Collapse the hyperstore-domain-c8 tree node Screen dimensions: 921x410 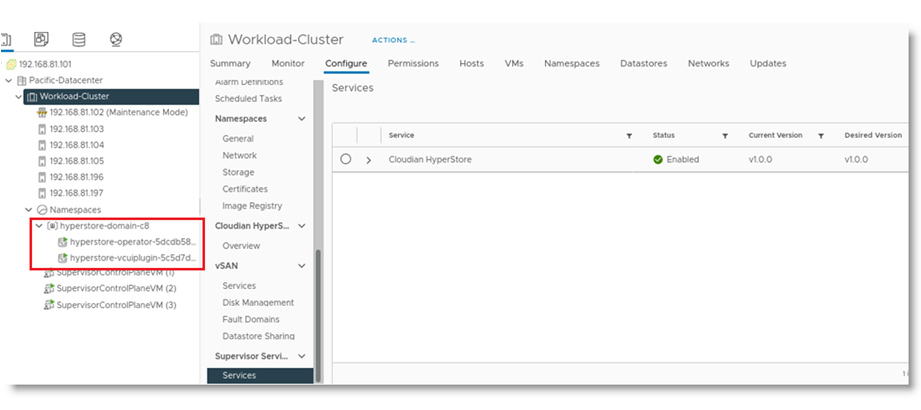(x=39, y=226)
